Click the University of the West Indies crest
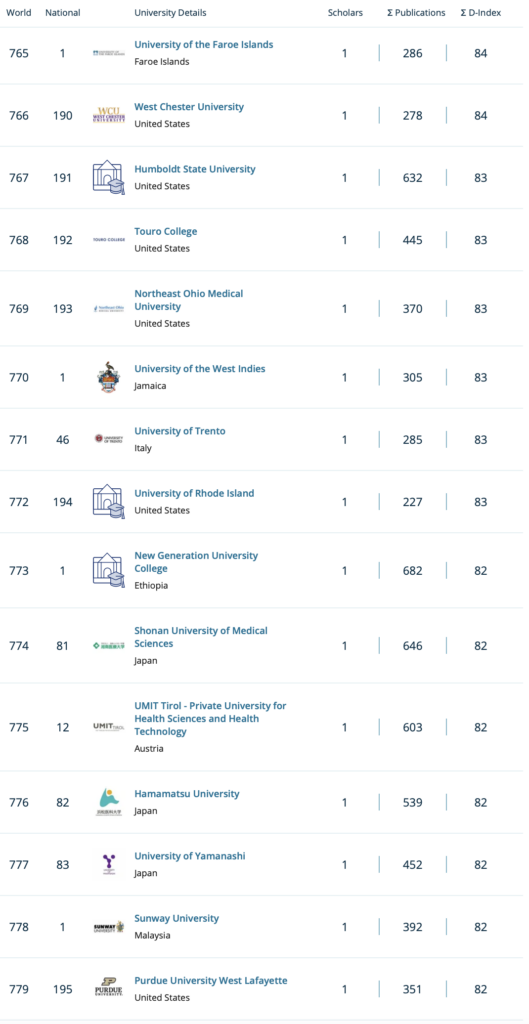This screenshot has width=529, height=1024. pyautogui.click(x=108, y=377)
